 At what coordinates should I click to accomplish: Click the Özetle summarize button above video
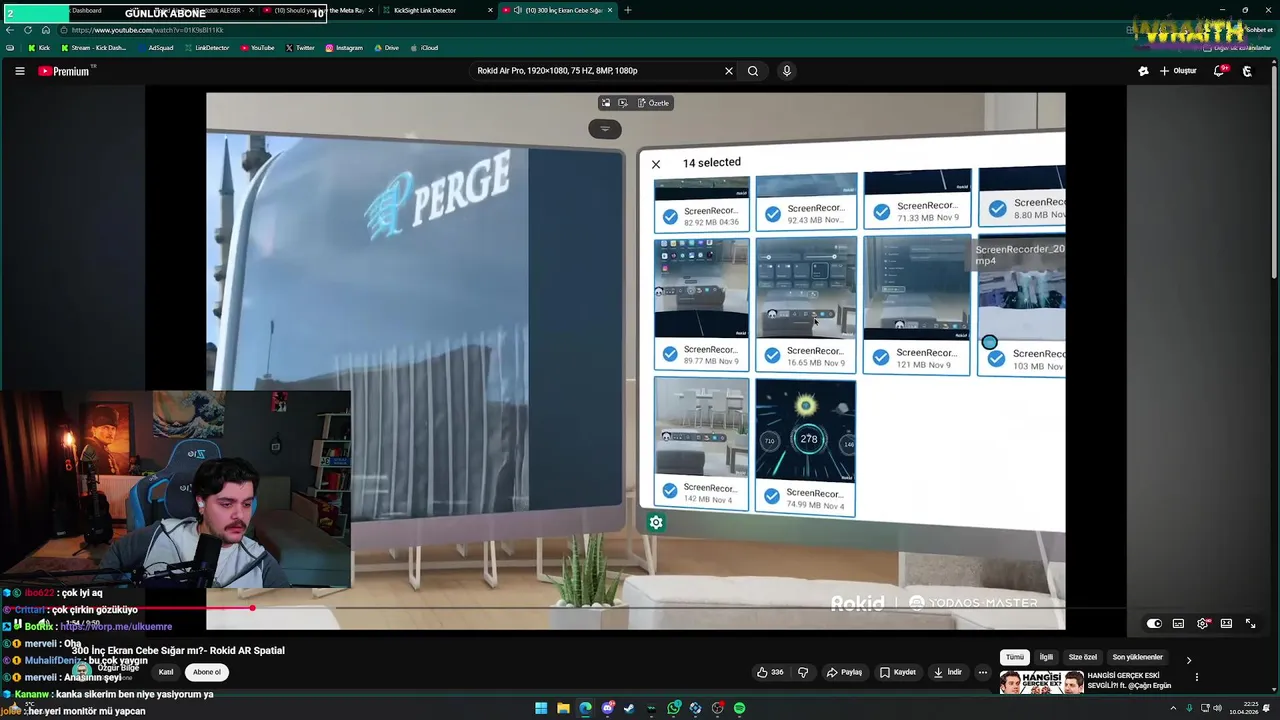tap(654, 103)
